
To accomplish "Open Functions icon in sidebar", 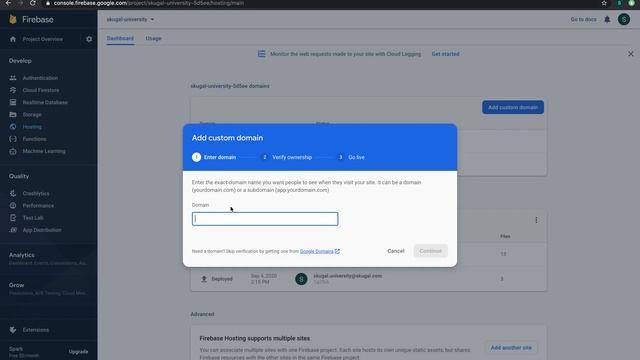I will pos(13,139).
